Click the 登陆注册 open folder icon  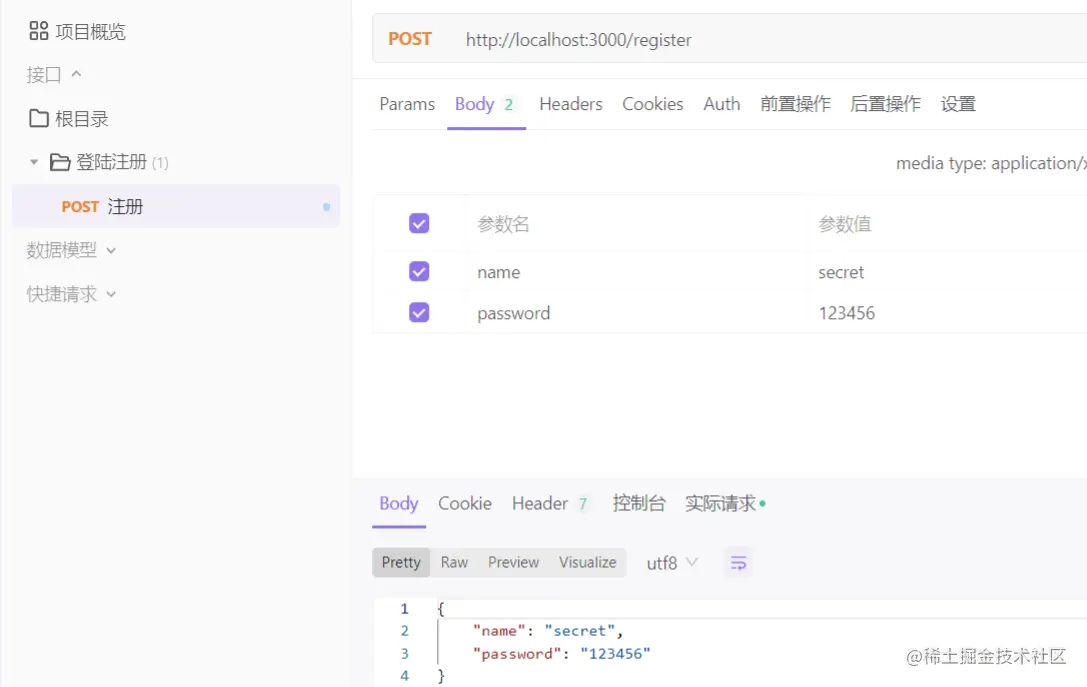(x=60, y=162)
